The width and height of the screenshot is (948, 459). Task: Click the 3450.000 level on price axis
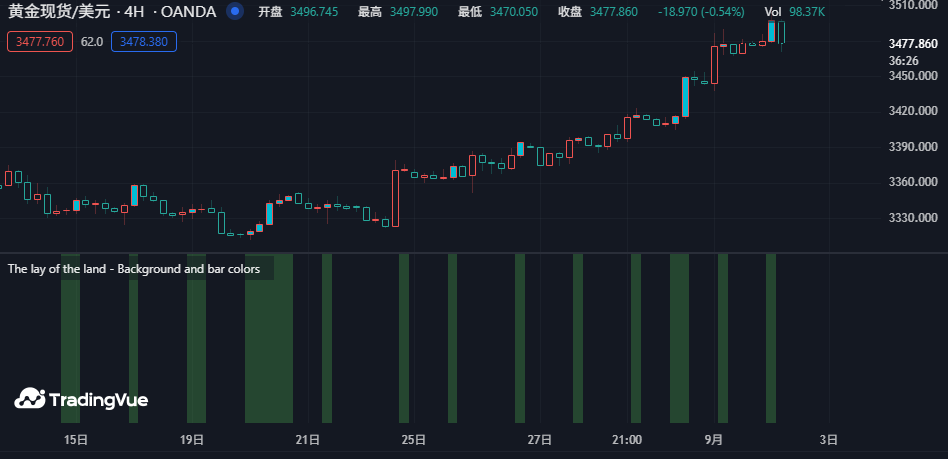click(x=912, y=76)
